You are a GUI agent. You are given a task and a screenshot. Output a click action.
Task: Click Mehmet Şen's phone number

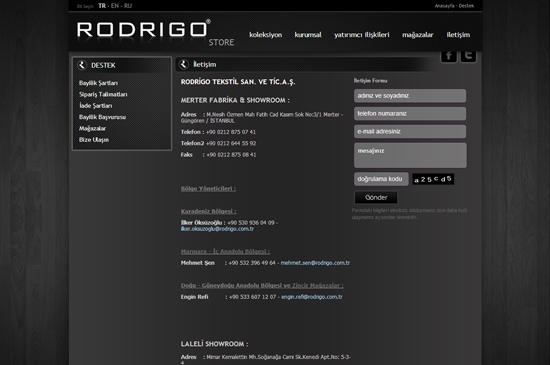[252, 263]
